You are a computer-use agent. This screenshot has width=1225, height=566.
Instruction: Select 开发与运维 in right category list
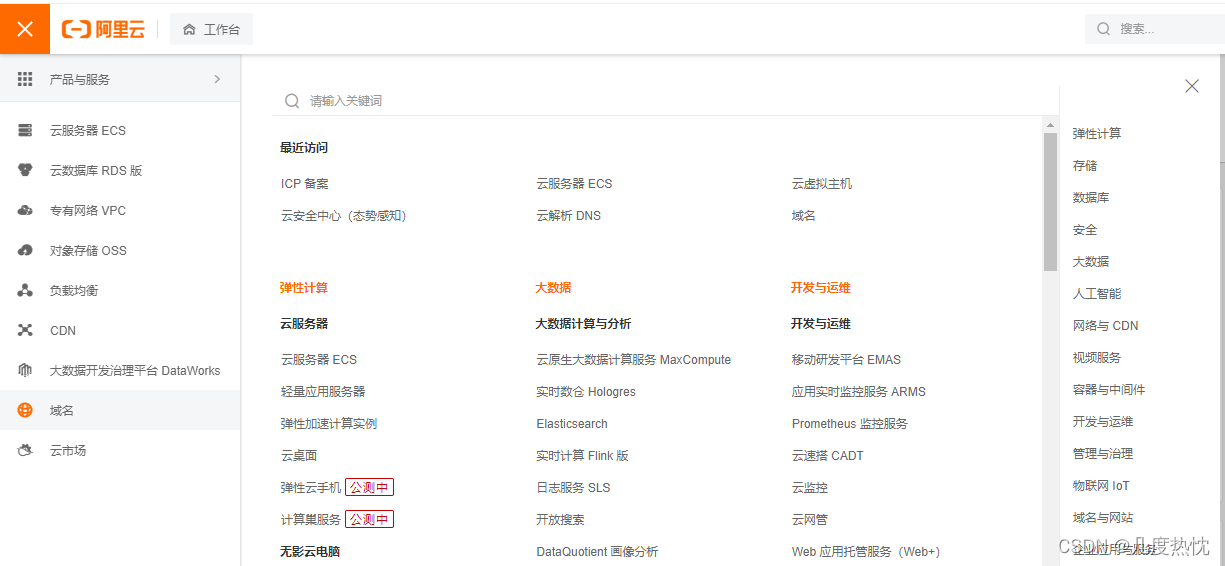click(x=1103, y=422)
